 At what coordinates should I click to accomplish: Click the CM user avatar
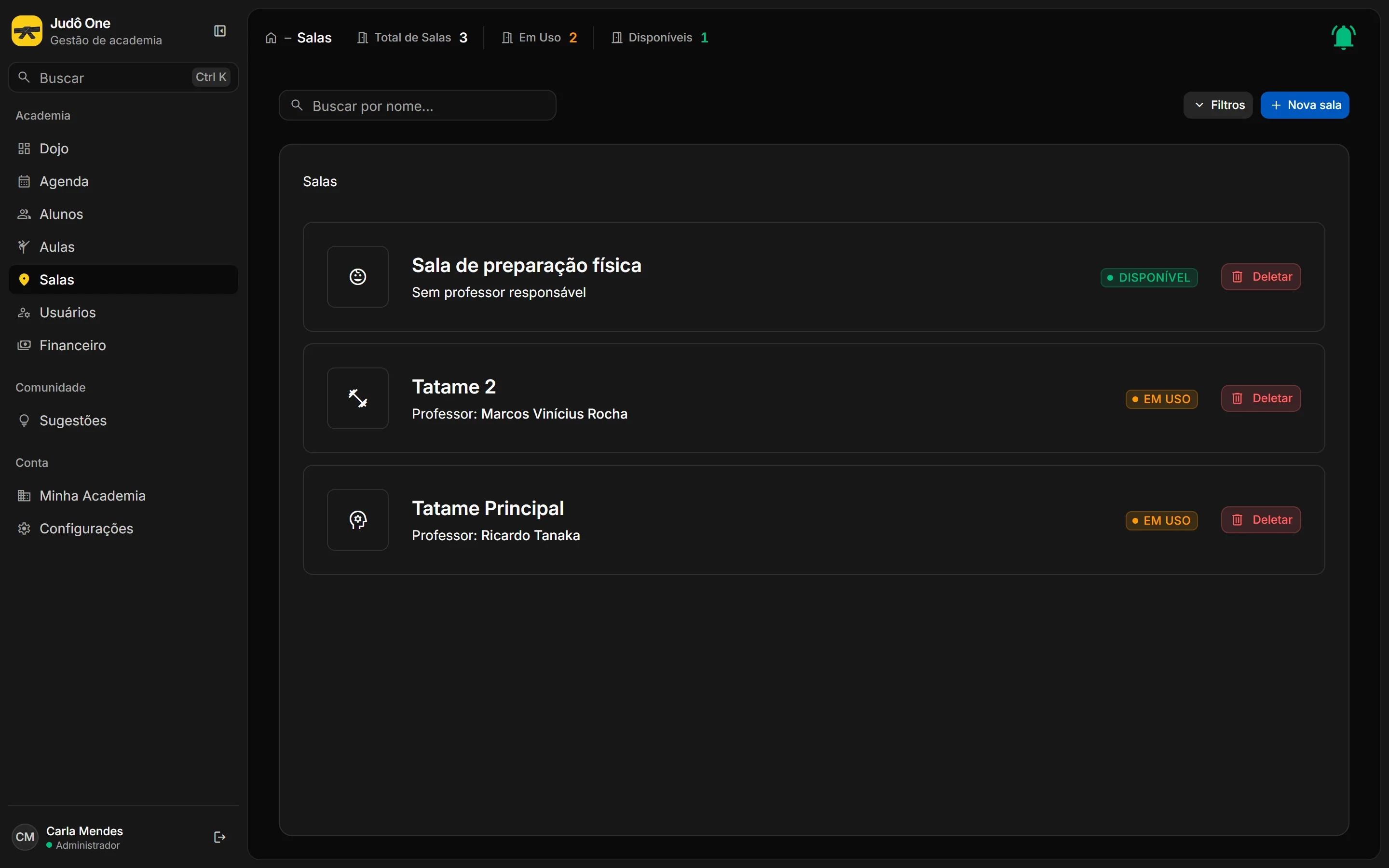click(x=25, y=837)
